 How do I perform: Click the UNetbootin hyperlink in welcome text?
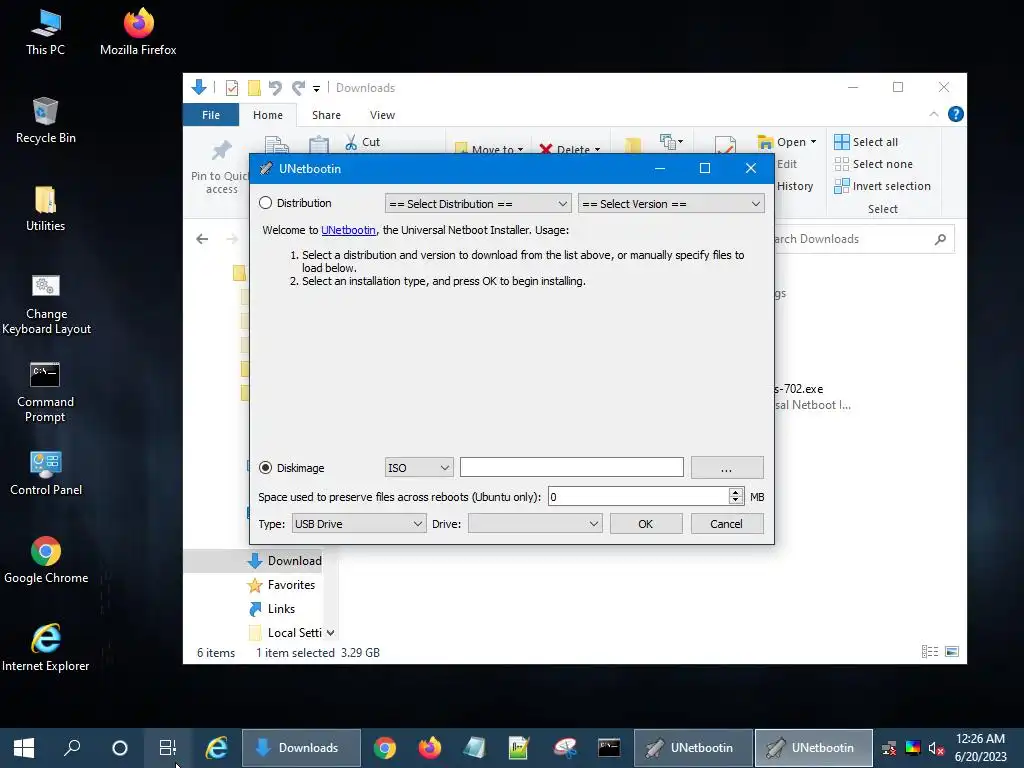pos(348,230)
